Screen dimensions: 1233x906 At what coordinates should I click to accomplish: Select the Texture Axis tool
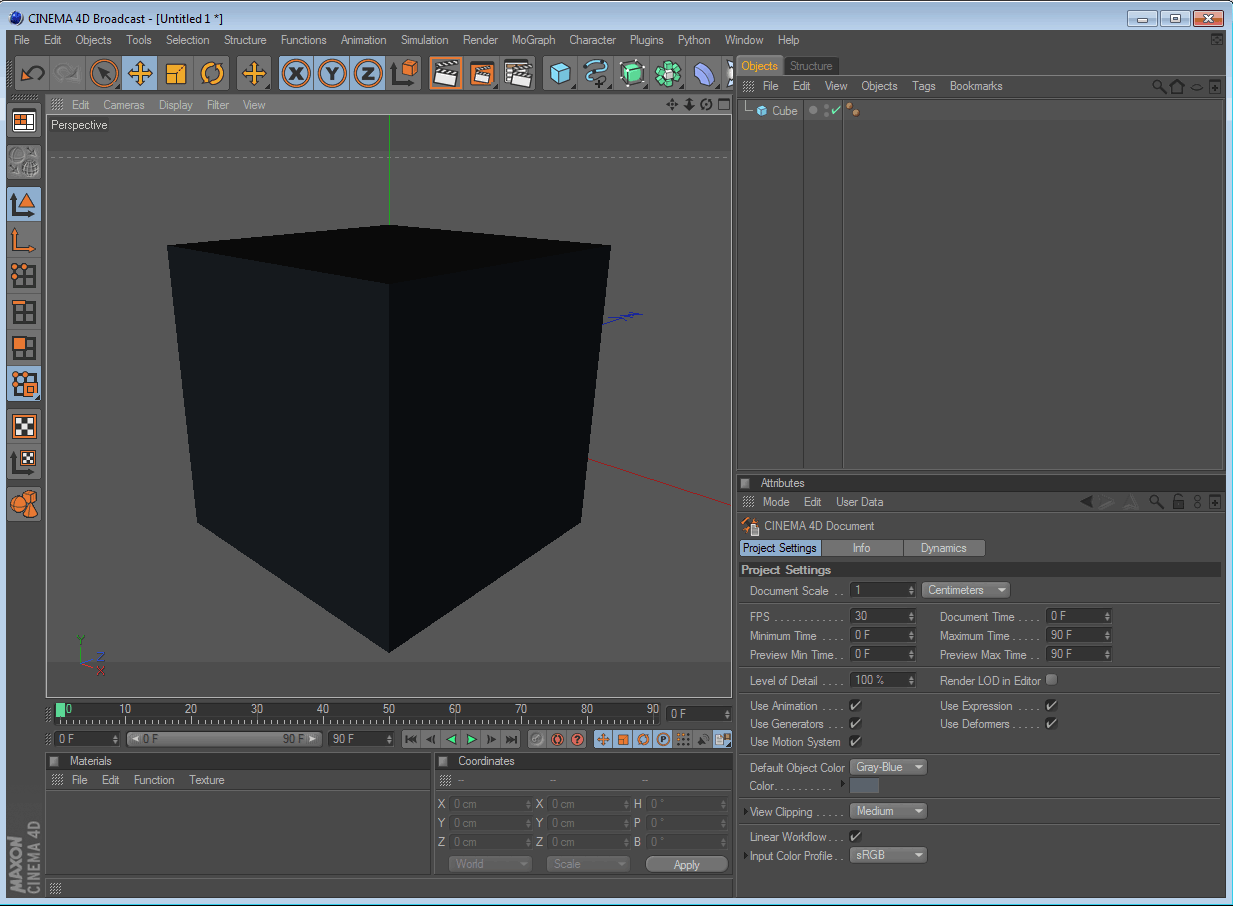24,462
